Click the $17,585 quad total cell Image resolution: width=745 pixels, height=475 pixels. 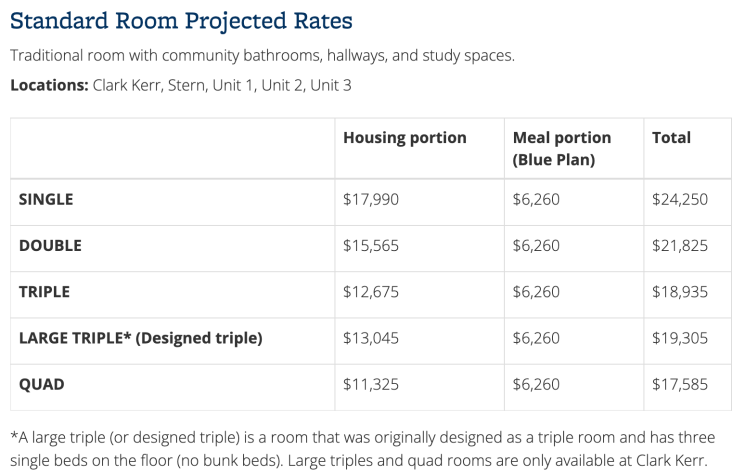(x=680, y=385)
